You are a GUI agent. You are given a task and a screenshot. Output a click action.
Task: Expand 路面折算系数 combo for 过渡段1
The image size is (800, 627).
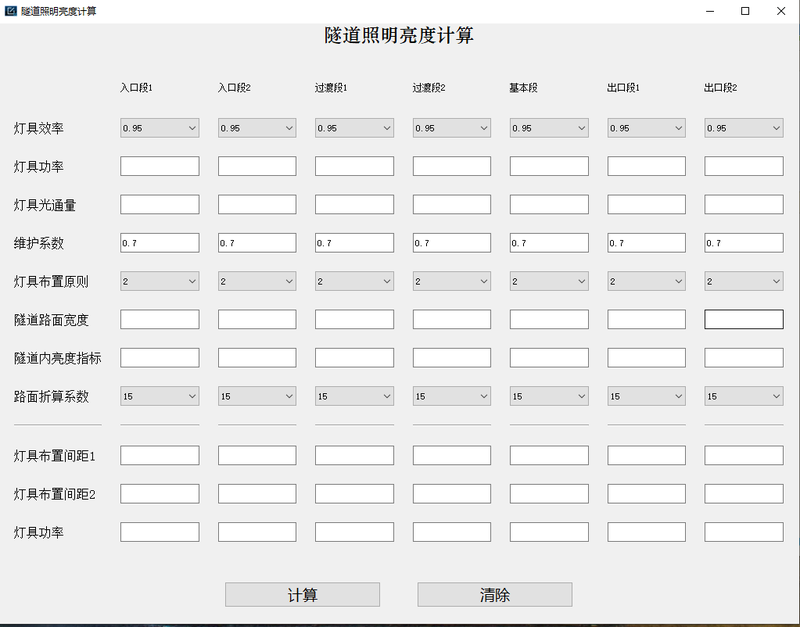354,396
